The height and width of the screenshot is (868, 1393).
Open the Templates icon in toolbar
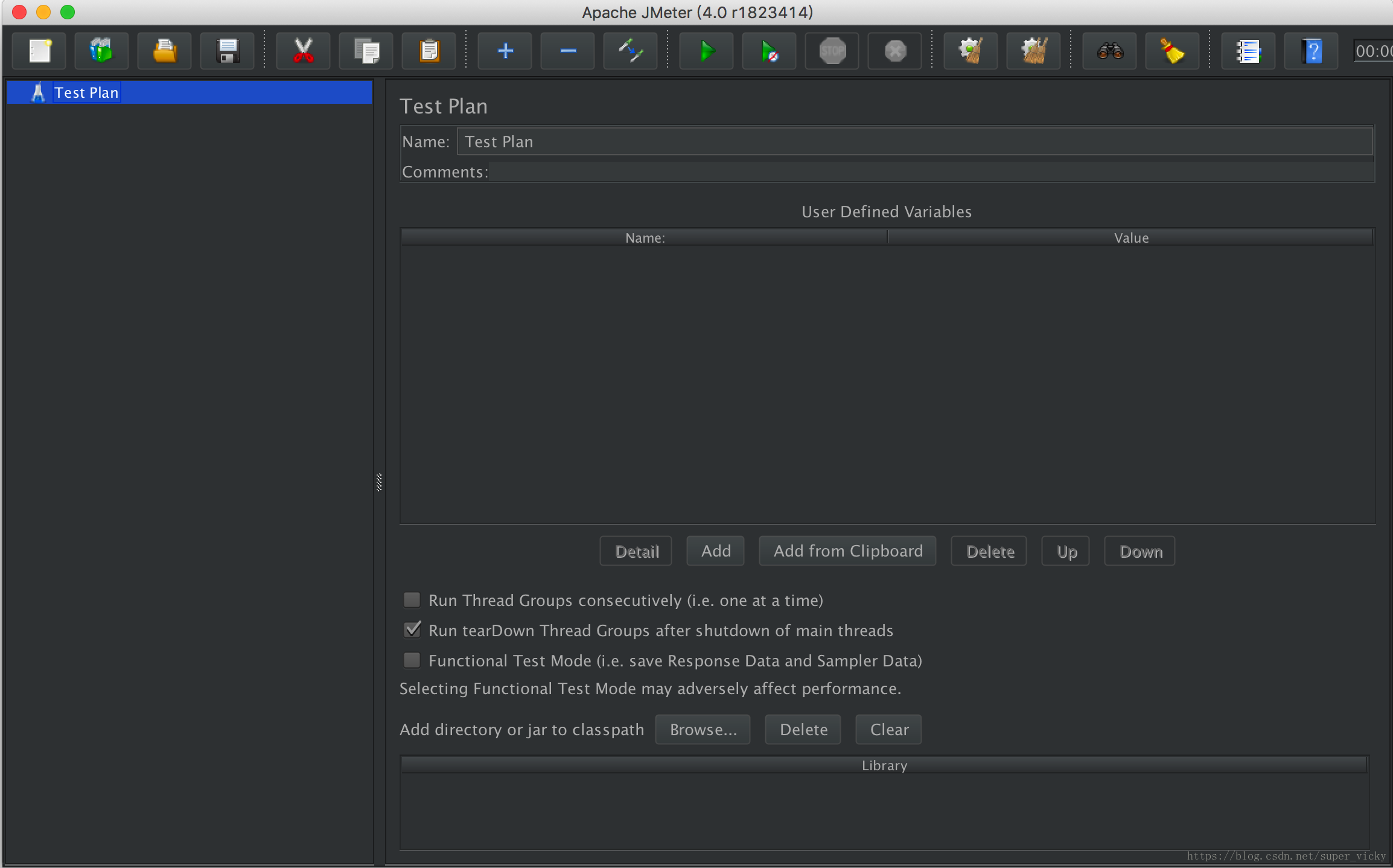click(101, 51)
